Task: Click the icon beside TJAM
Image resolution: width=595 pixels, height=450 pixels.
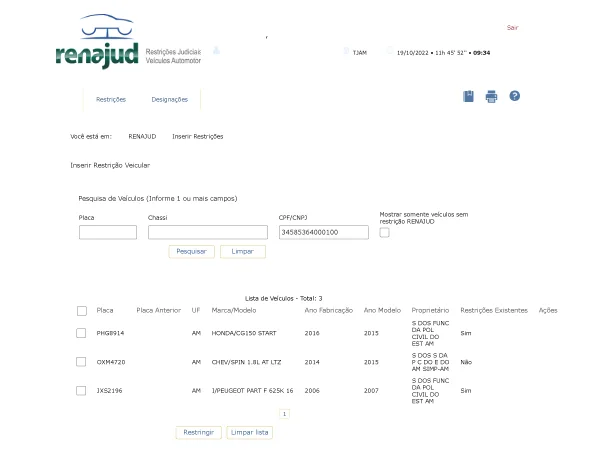Action: coord(346,51)
